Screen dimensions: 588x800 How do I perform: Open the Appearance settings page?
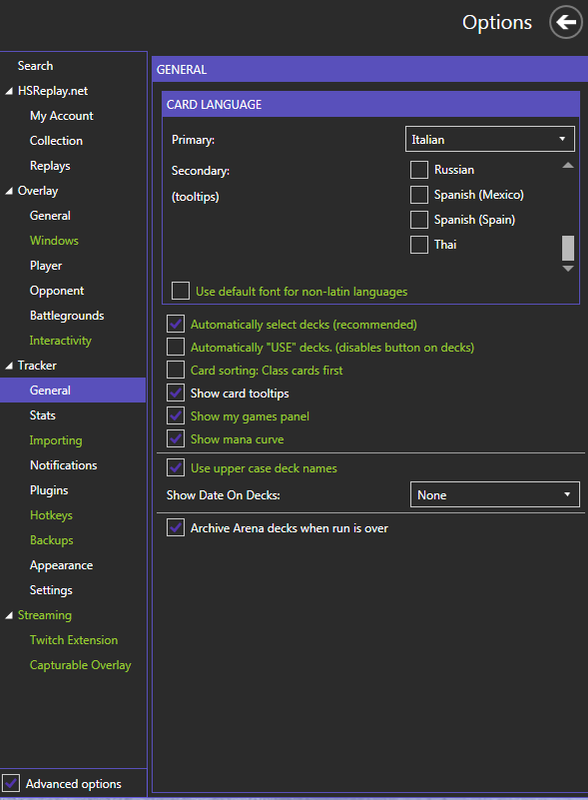61,565
